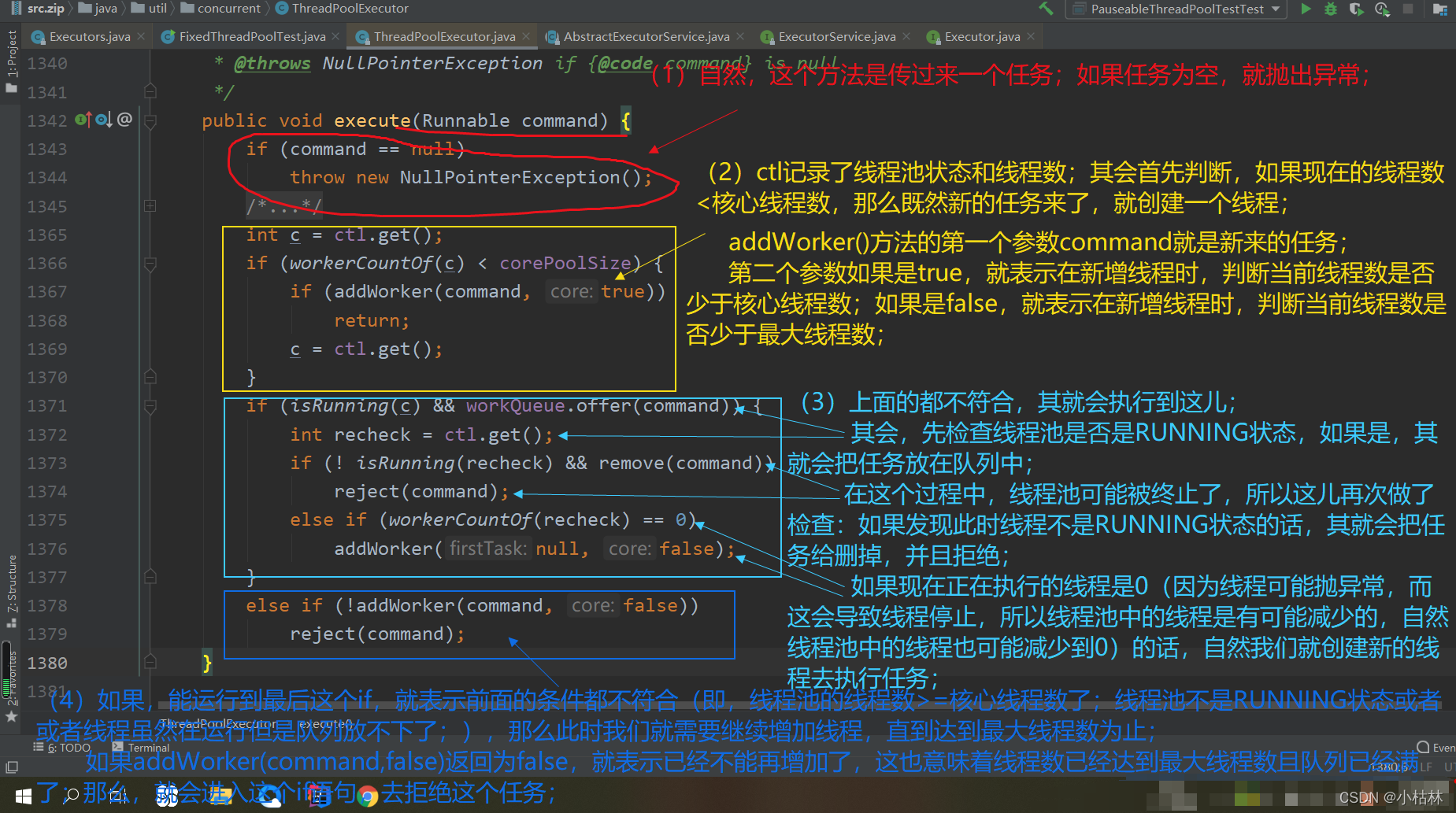Click the execute method name in code
The height and width of the screenshot is (813, 1456).
[x=372, y=120]
